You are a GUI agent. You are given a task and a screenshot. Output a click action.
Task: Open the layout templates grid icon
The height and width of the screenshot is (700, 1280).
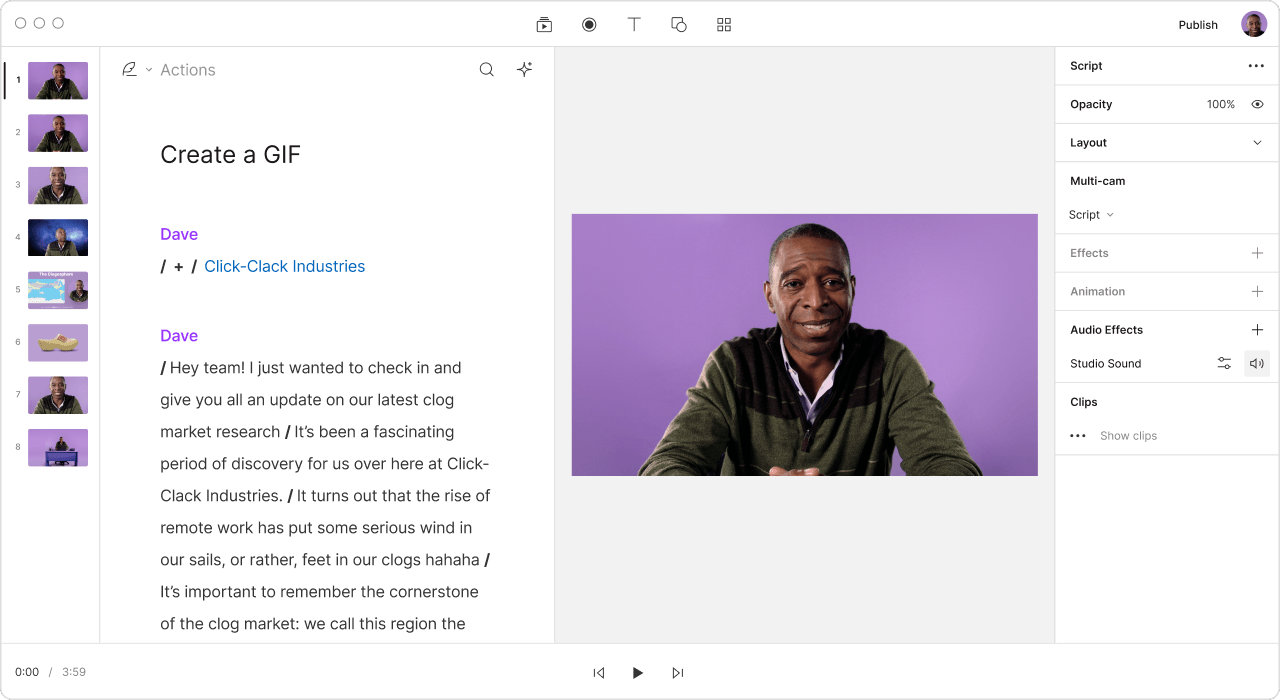click(724, 24)
